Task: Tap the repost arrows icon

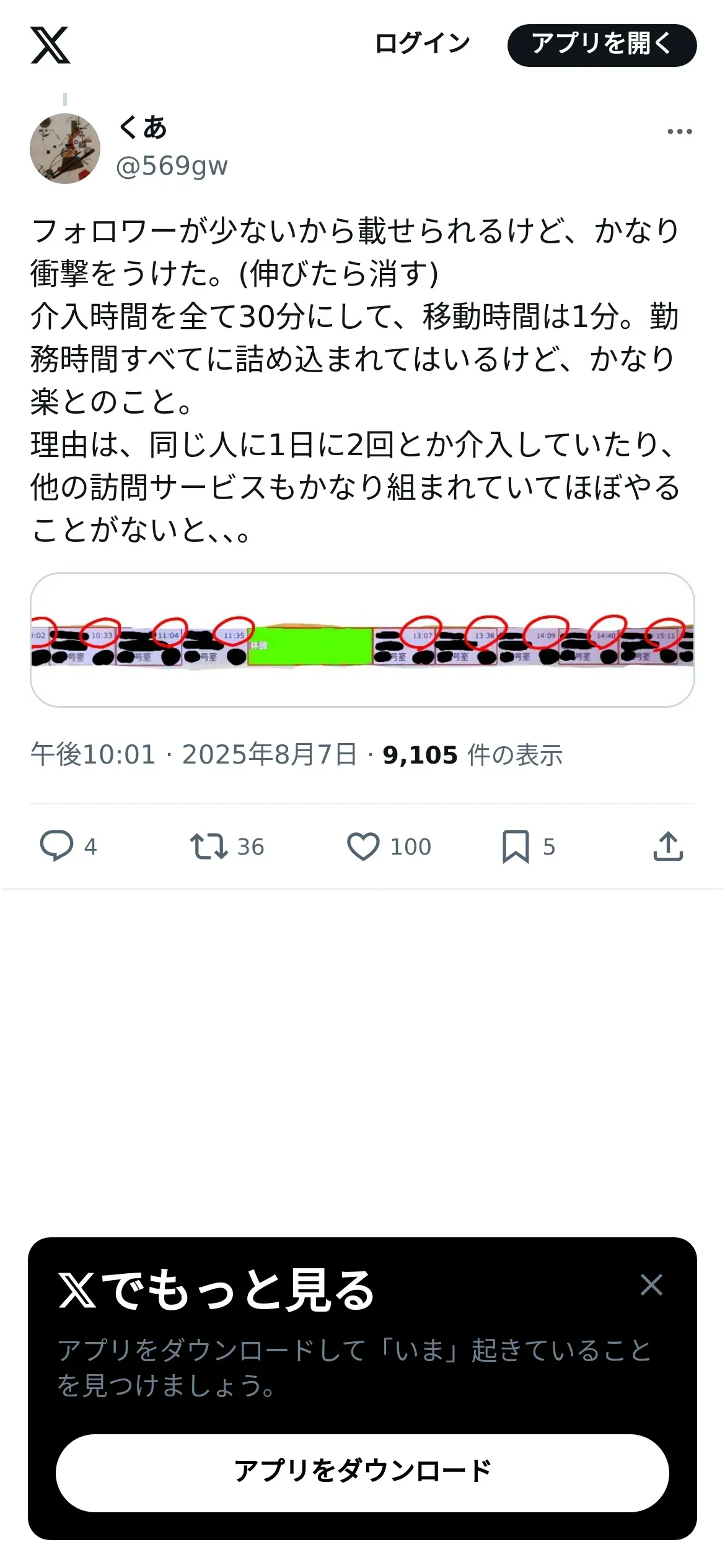Action: point(209,846)
